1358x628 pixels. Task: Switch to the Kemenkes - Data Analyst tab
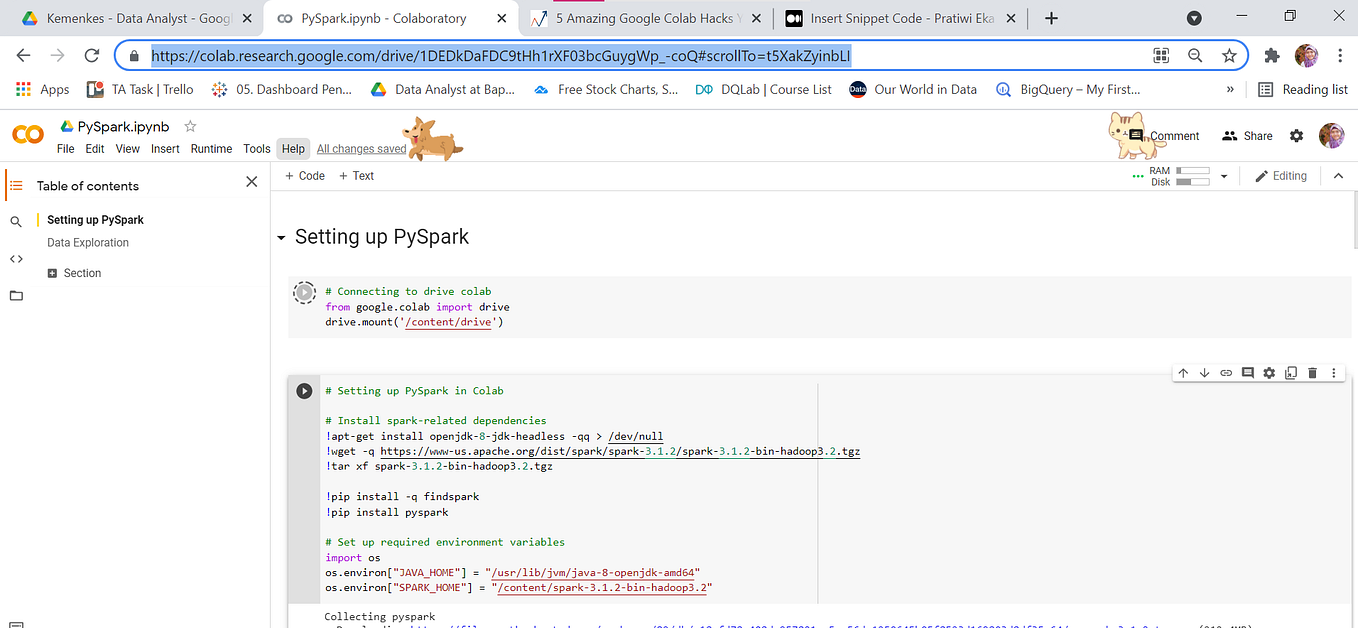tap(131, 18)
